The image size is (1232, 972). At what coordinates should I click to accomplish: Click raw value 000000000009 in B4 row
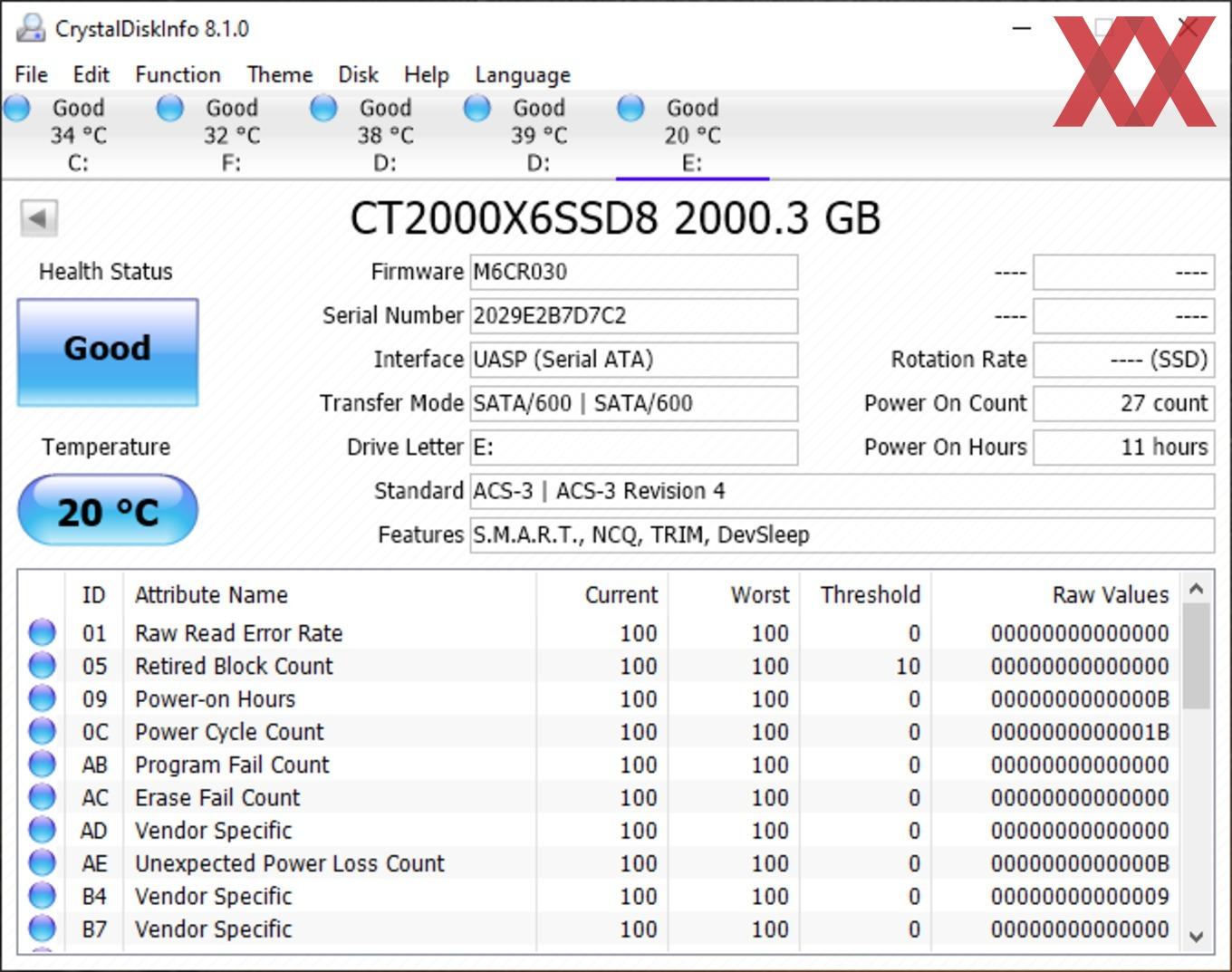(x=1080, y=896)
